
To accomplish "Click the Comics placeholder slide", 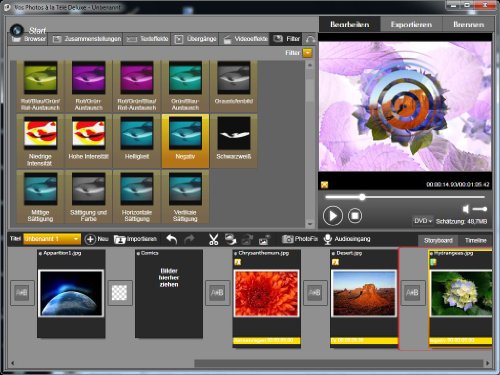I will pyautogui.click(x=169, y=293).
